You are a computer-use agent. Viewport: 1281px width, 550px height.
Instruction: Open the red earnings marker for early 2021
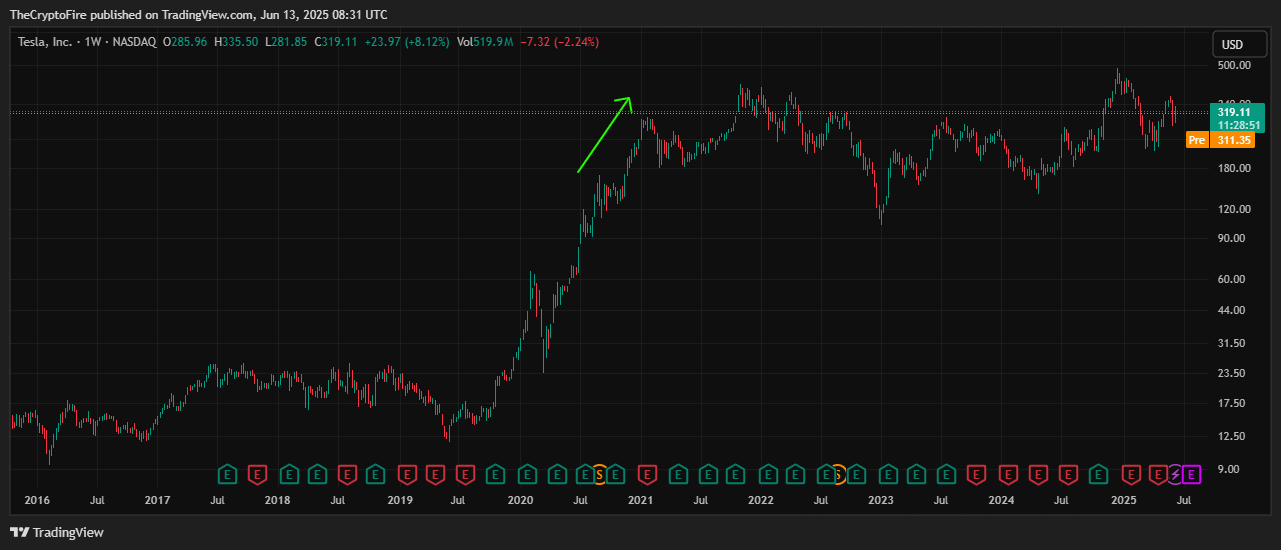(x=647, y=474)
